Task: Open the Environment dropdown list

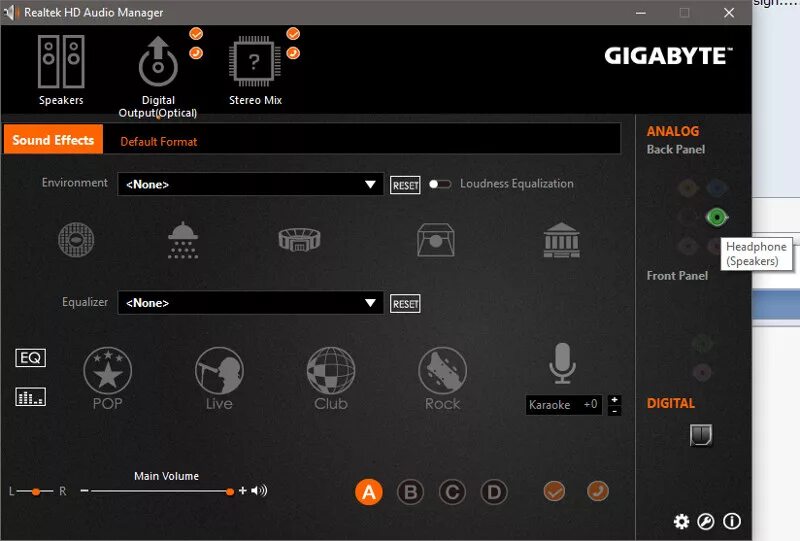Action: [x=250, y=184]
